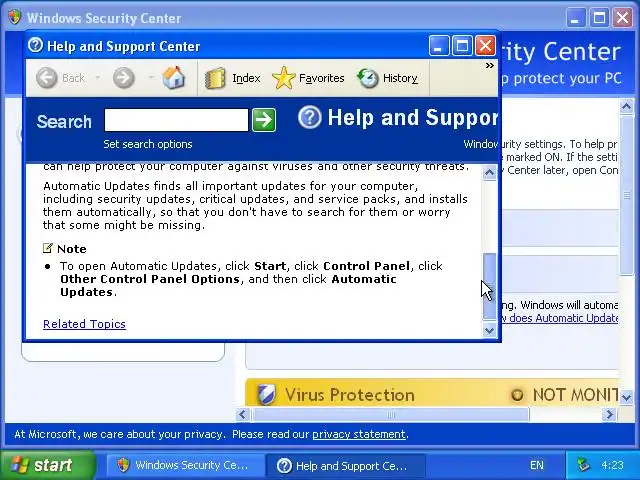
Task: Open the Related Topics link
Action: coord(84,324)
